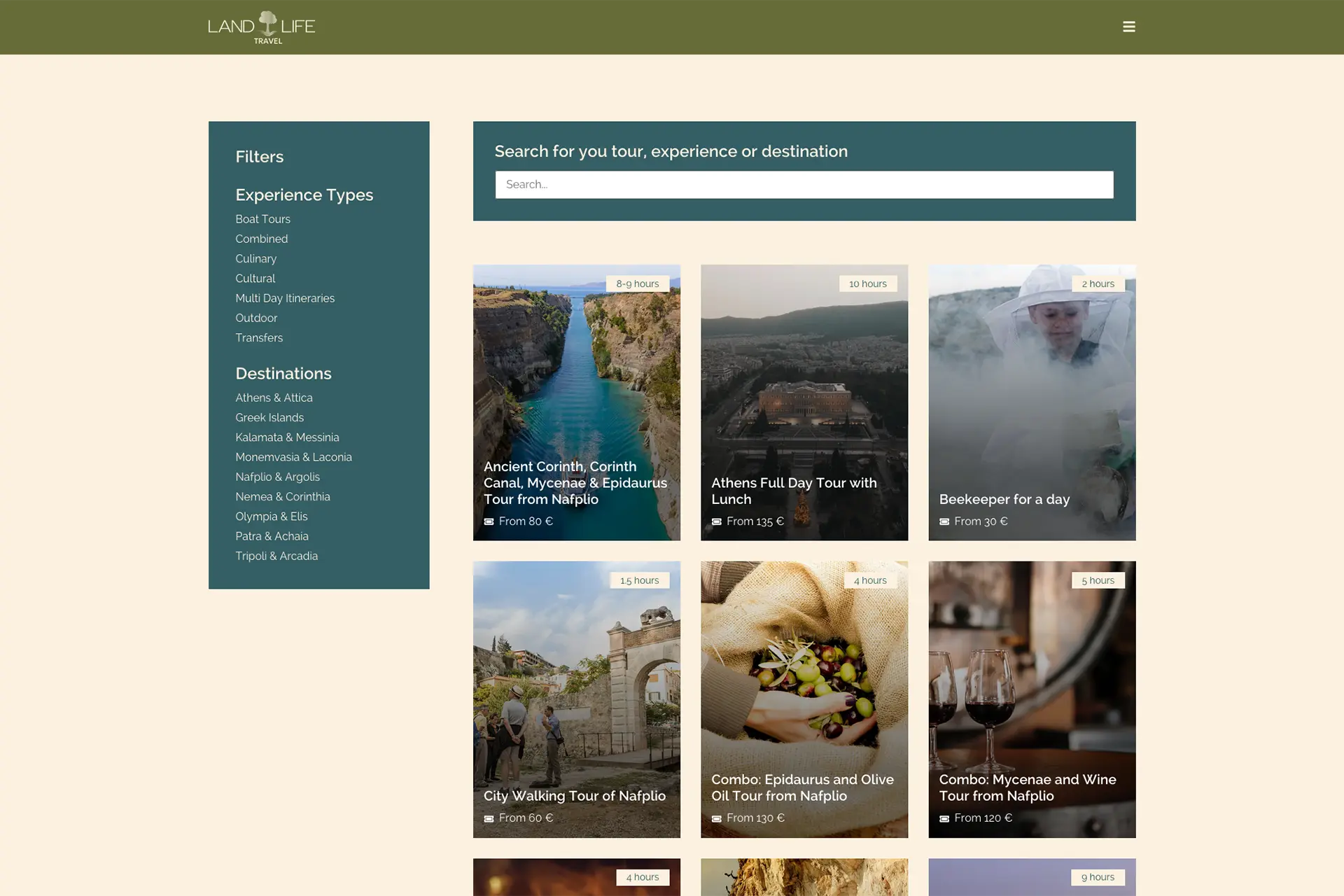Choose the Multi Day Itineraries filter
The height and width of the screenshot is (896, 1344).
[x=285, y=298]
